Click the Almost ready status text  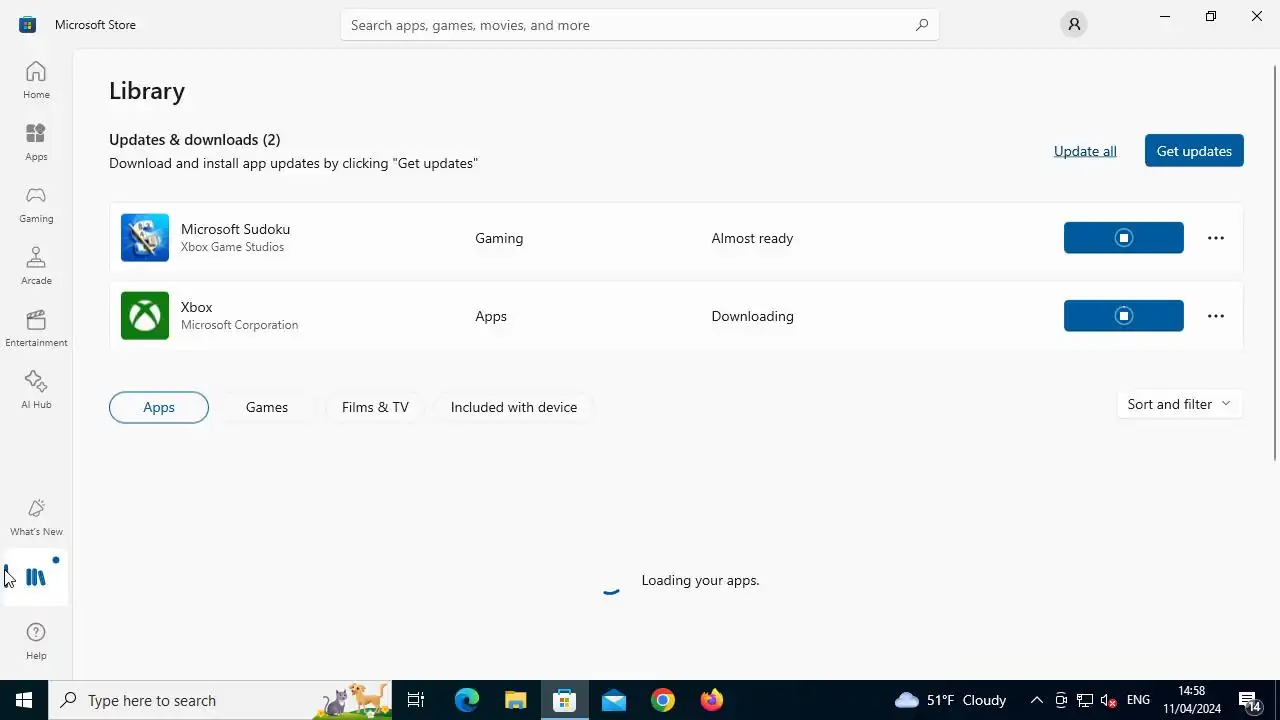[x=752, y=238]
